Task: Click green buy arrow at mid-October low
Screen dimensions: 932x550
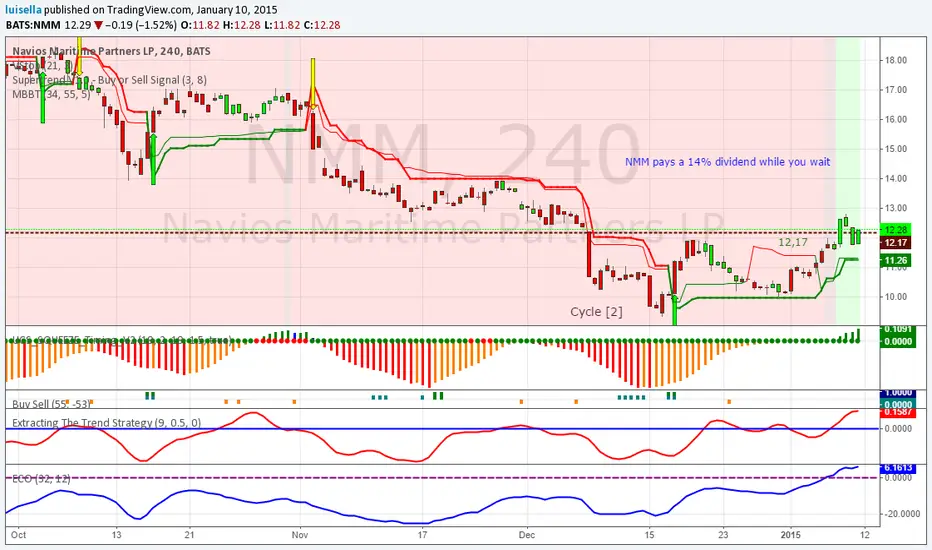Action: point(153,159)
